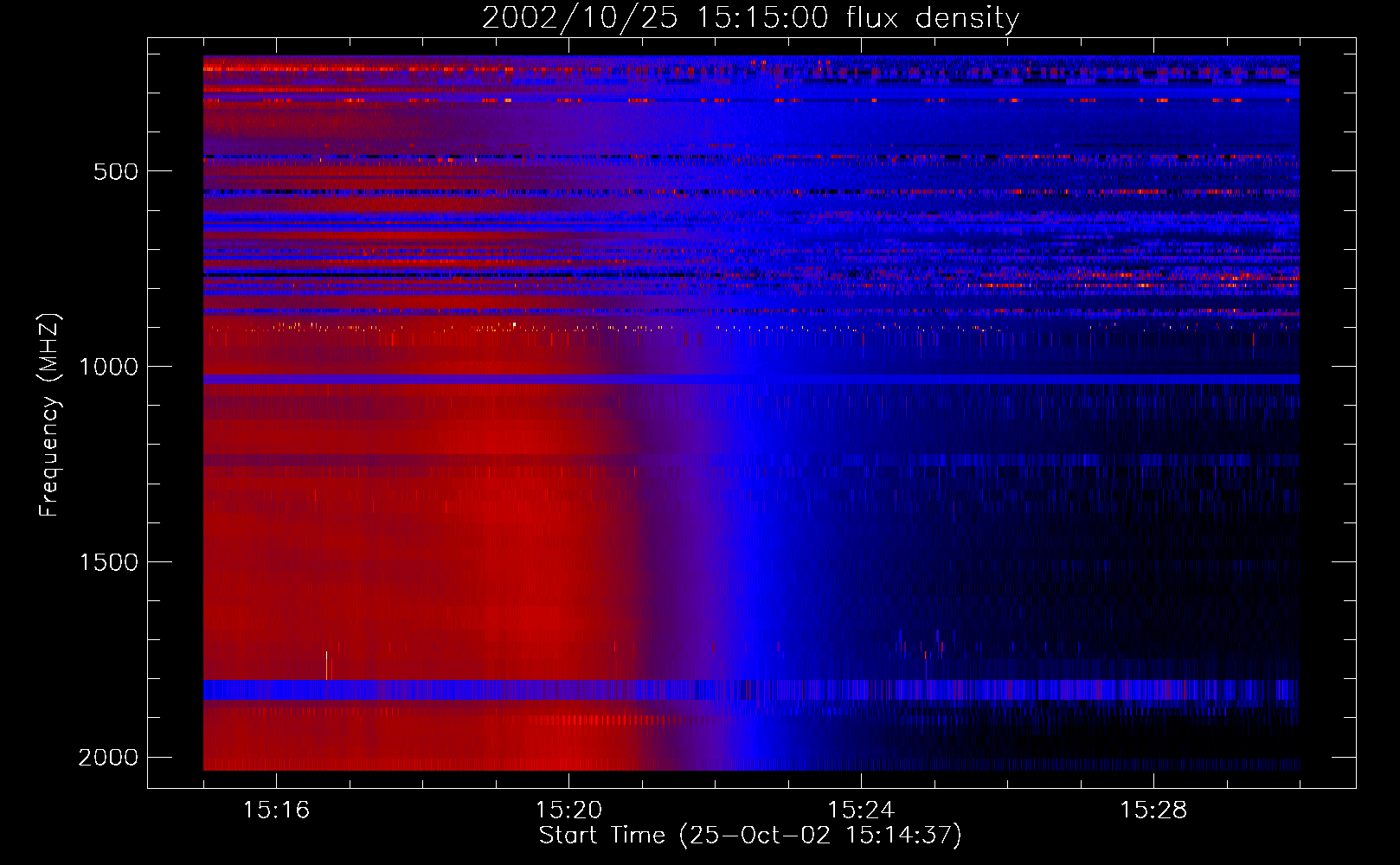Select the 2000 frequency axis label

coord(108,758)
